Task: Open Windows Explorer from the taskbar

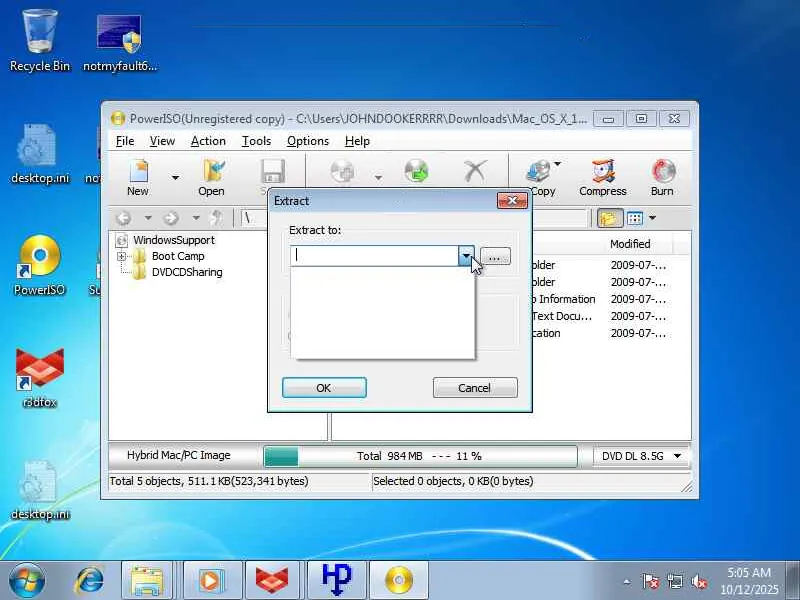Action: point(147,580)
